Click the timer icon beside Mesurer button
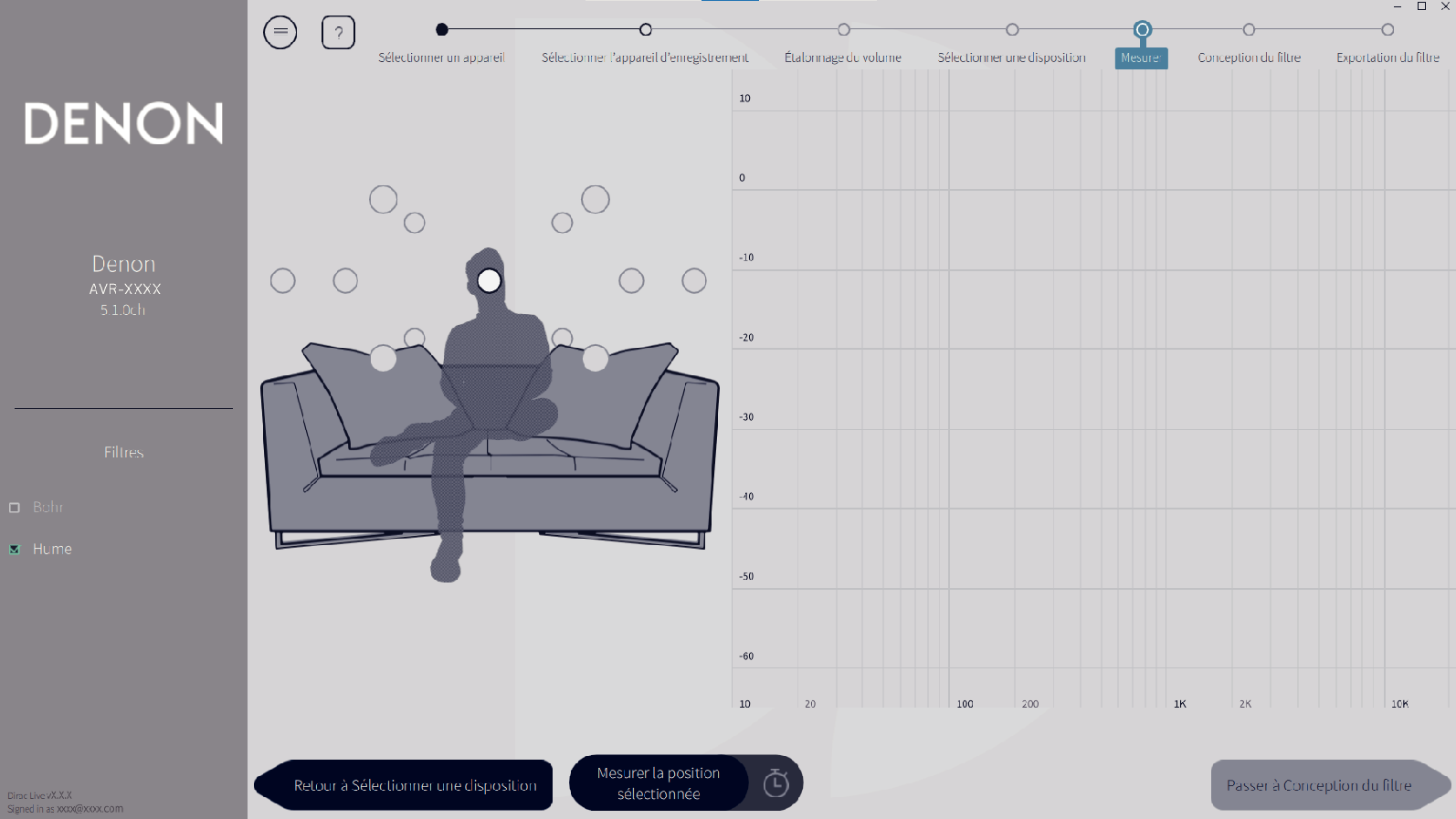The height and width of the screenshot is (819, 1456). click(x=775, y=783)
